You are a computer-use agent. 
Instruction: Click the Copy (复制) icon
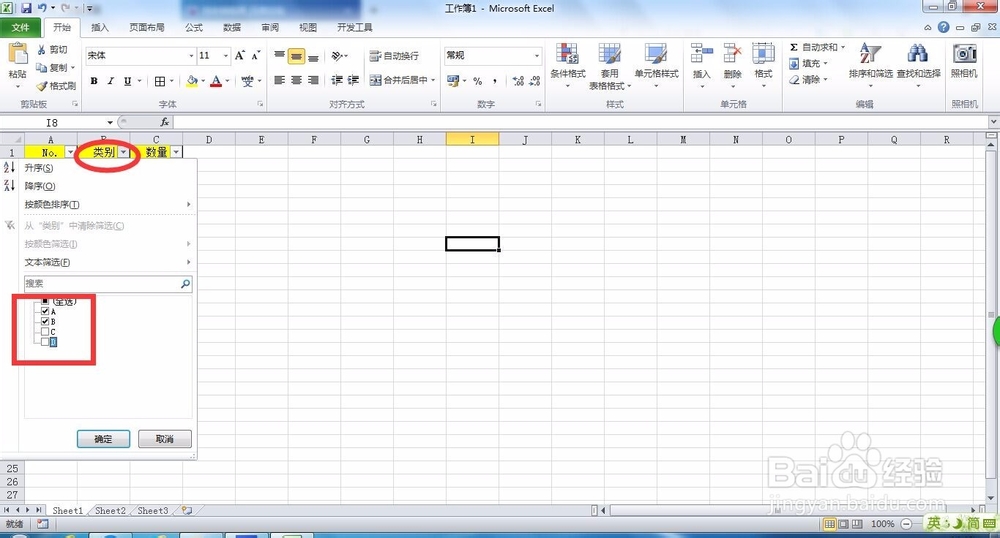tap(41, 68)
